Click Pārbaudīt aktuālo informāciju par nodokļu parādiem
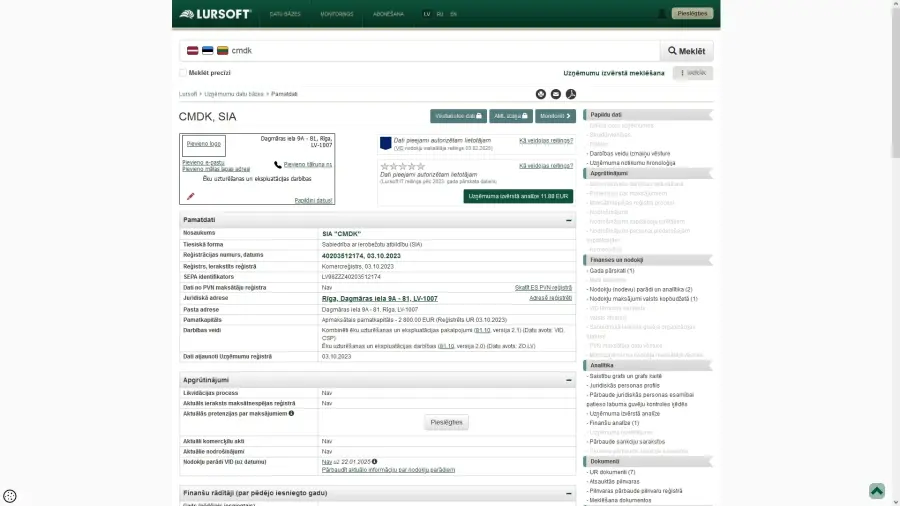 (x=388, y=470)
